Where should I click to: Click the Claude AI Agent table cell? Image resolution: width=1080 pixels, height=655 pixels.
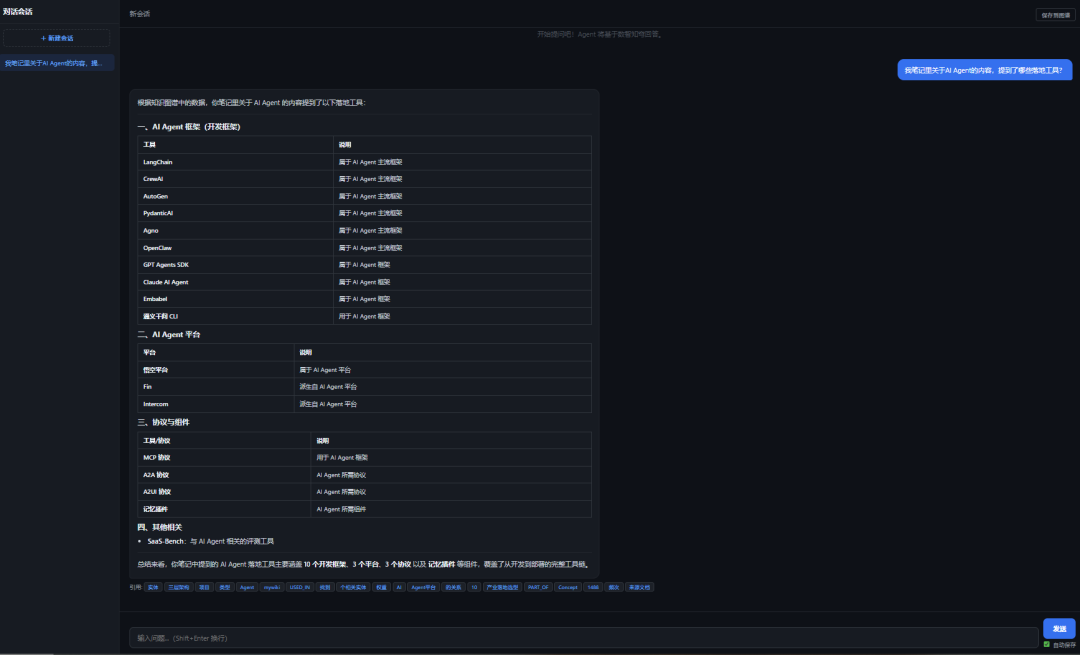[235, 282]
